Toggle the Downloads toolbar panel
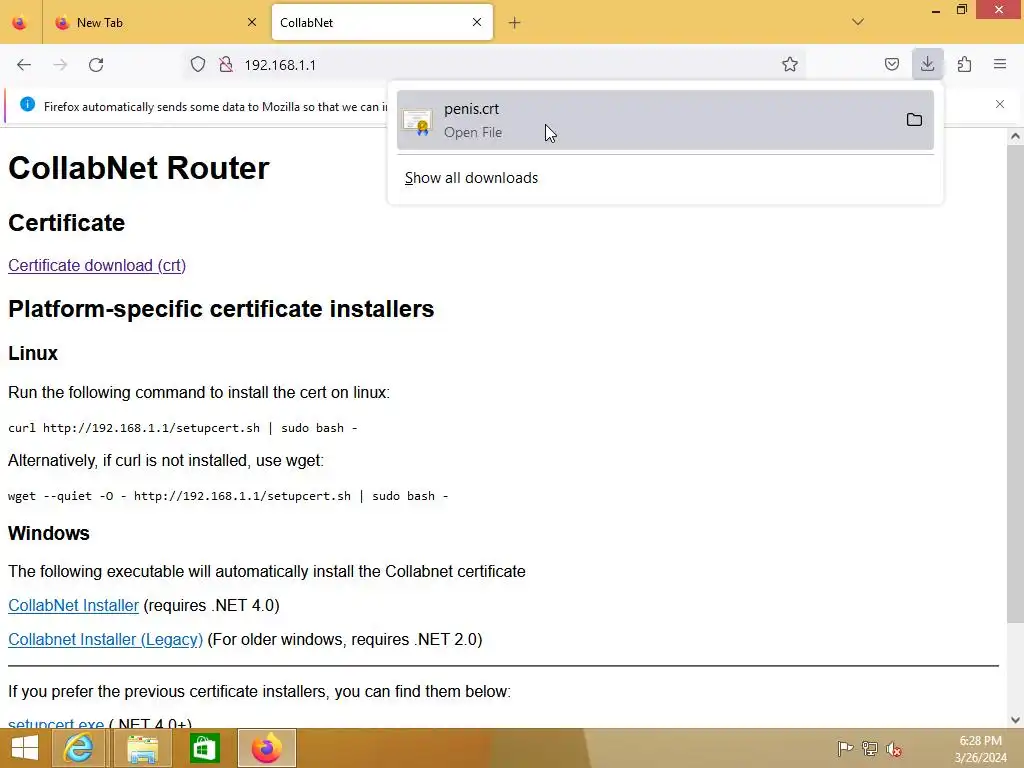 [x=927, y=64]
